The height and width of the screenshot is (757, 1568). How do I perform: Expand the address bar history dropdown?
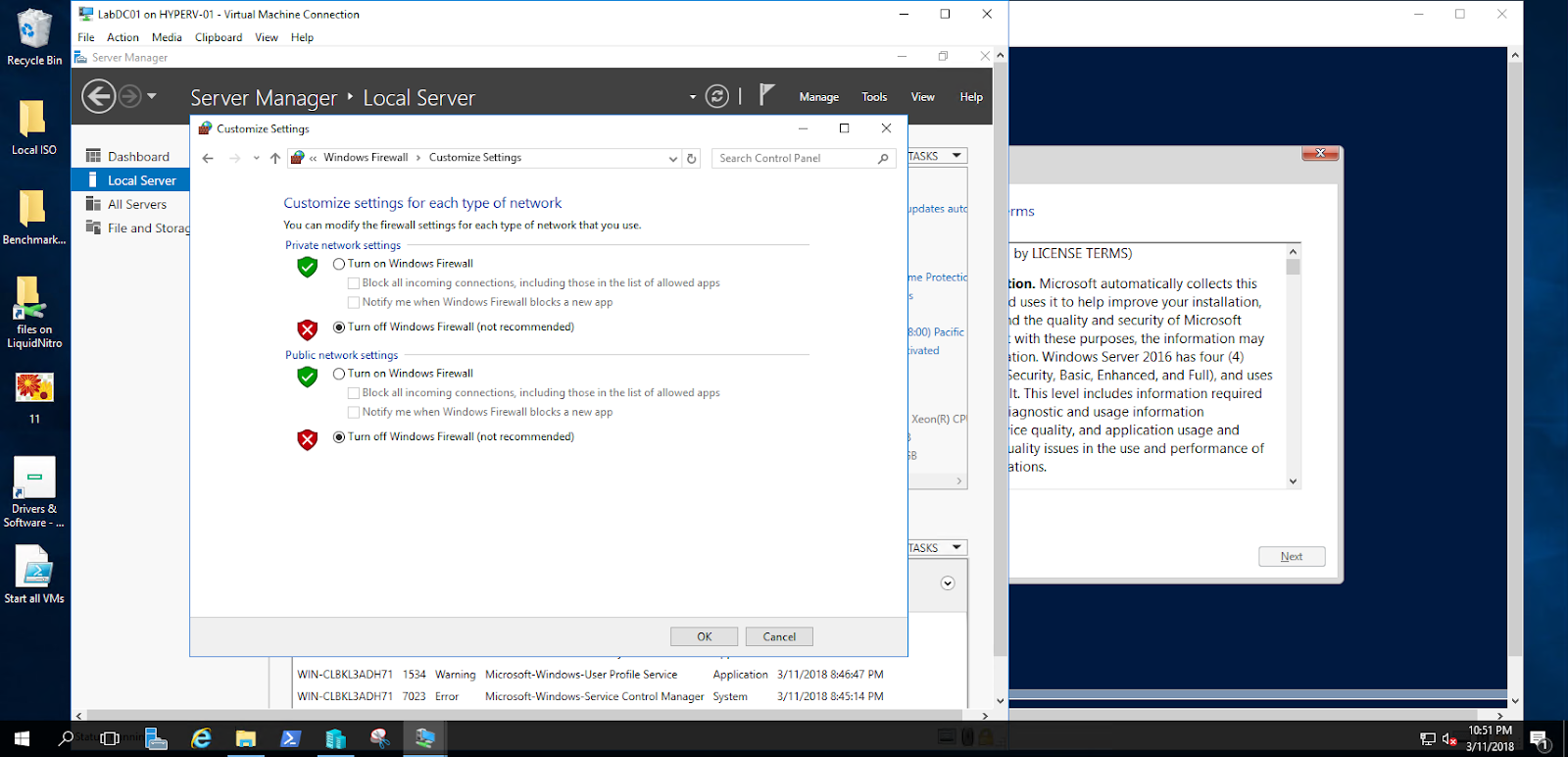673,158
